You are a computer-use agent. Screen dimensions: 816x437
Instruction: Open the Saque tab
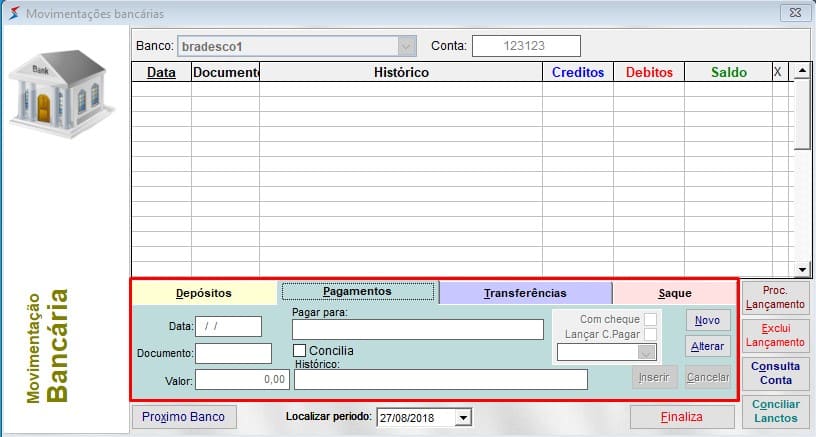(x=674, y=293)
